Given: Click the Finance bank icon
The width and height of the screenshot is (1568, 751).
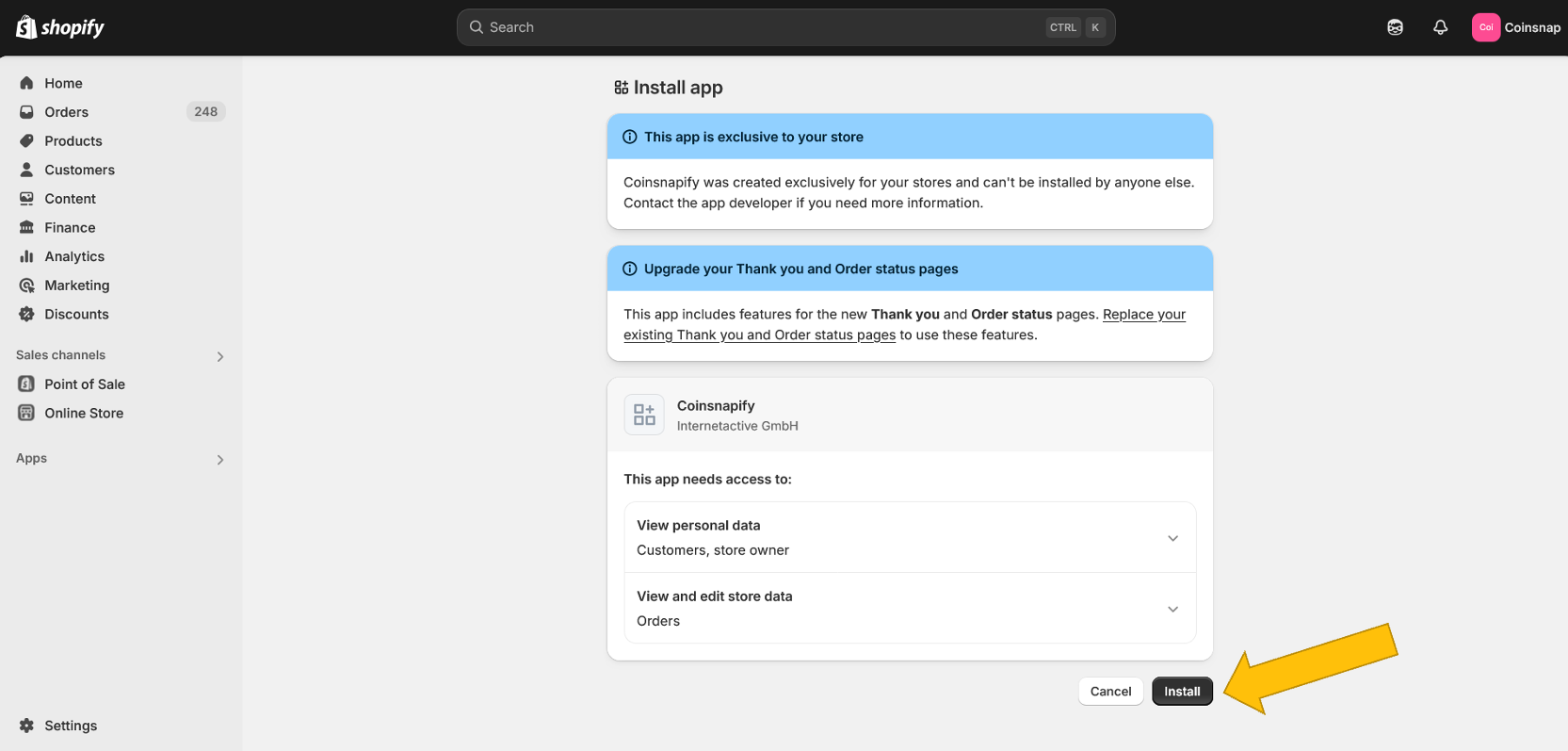Looking at the screenshot, I should [x=26, y=227].
